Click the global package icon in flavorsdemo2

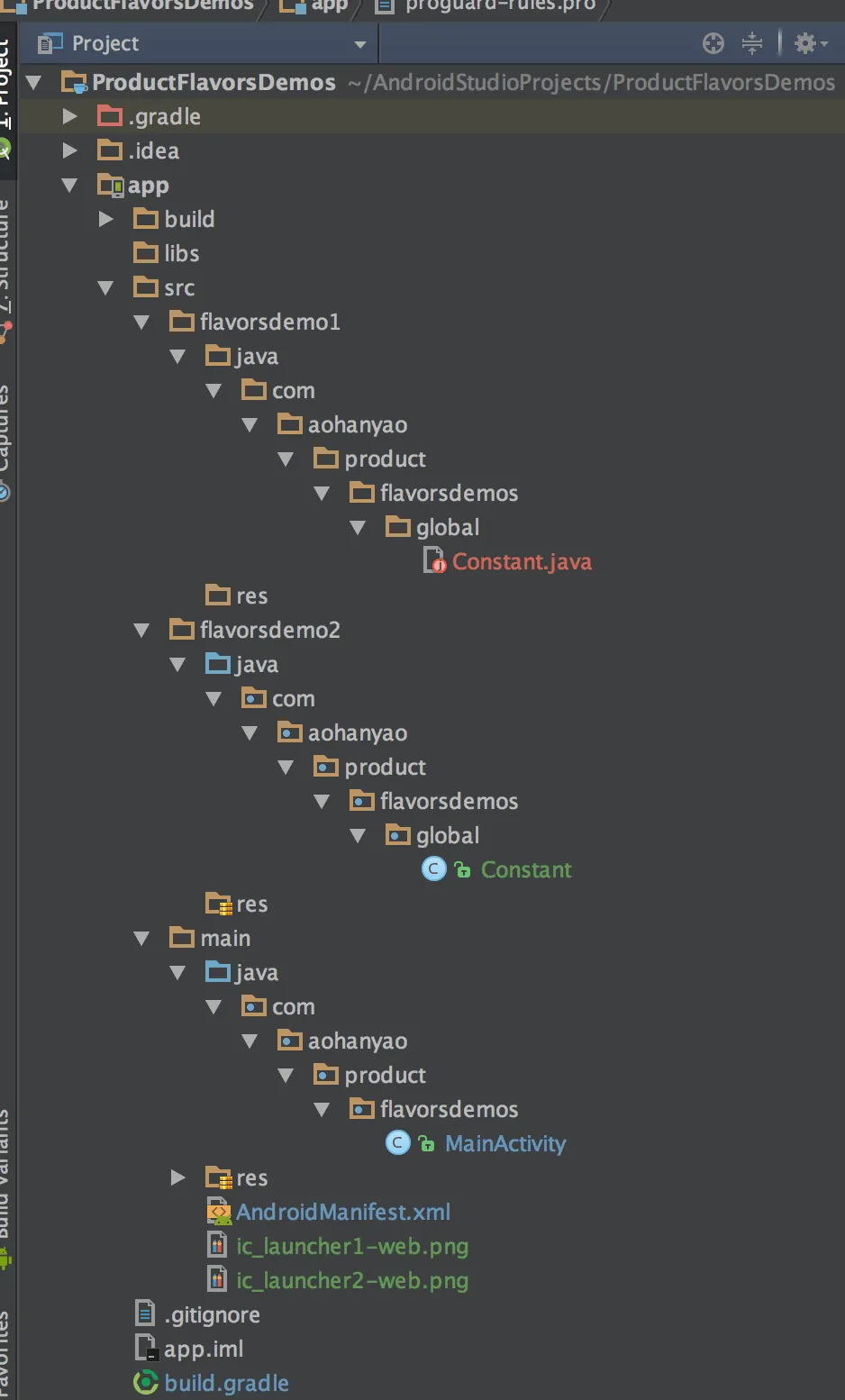[x=398, y=835]
